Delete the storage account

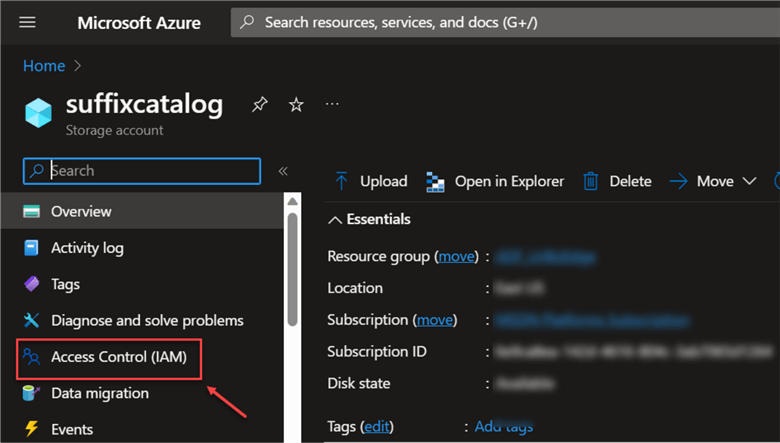tap(617, 181)
